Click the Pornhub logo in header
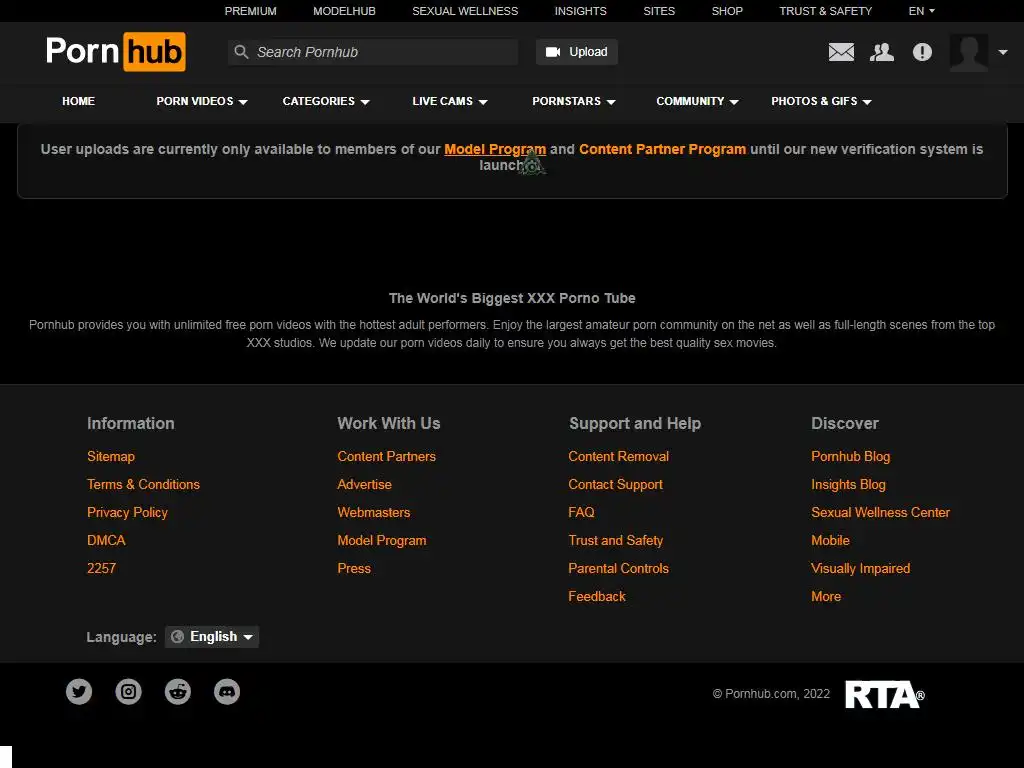This screenshot has width=1024, height=768. 116,51
